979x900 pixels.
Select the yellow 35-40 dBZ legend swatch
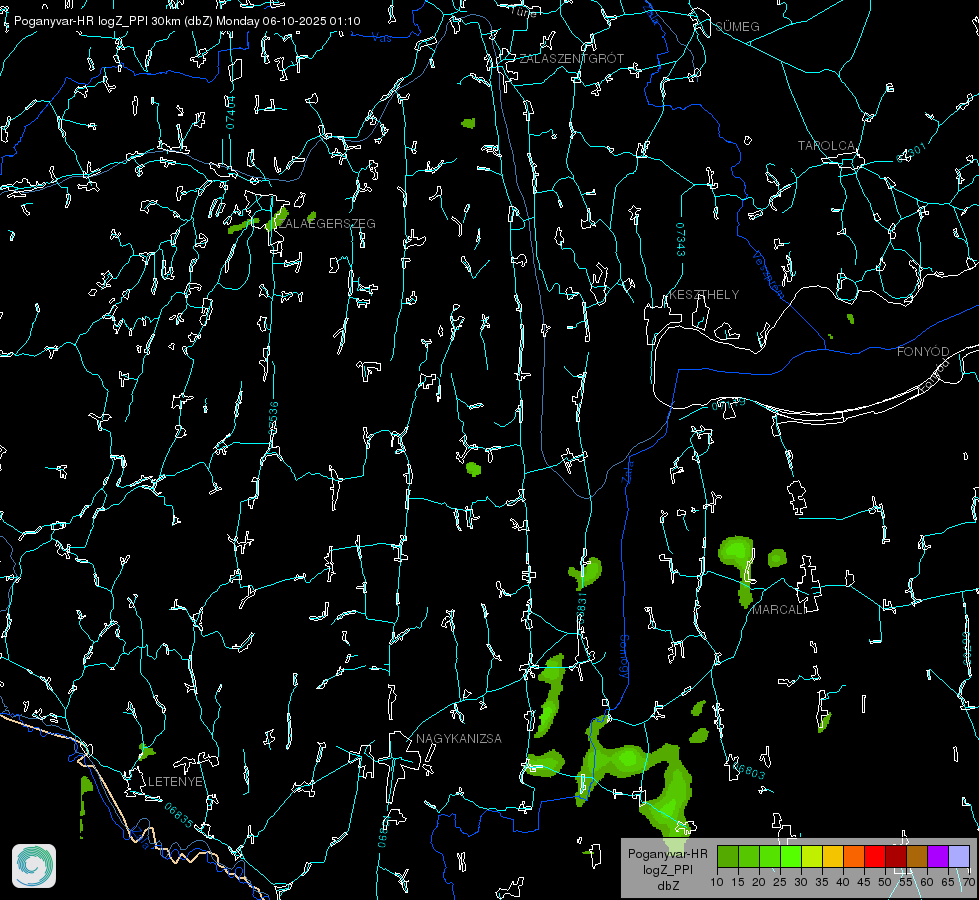coord(833,856)
